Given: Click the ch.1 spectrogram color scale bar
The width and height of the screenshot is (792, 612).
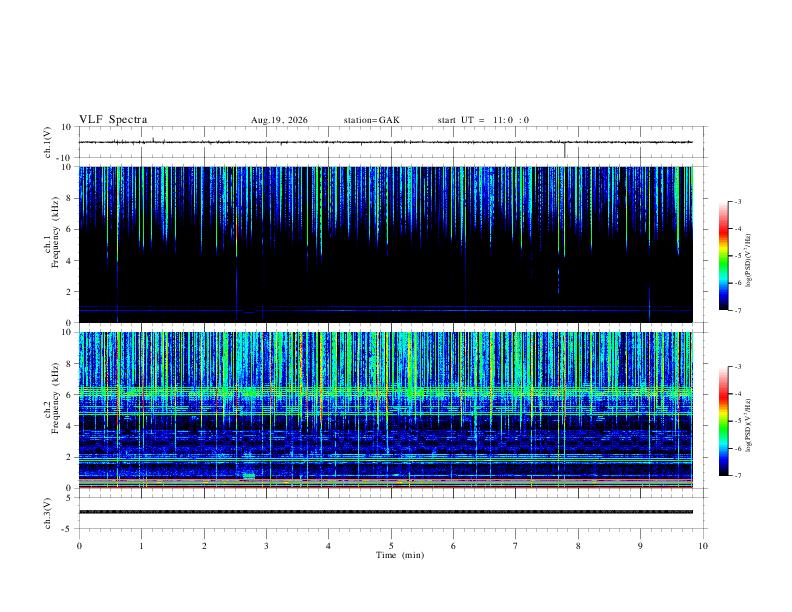Looking at the screenshot, I should pyautogui.click(x=723, y=256).
